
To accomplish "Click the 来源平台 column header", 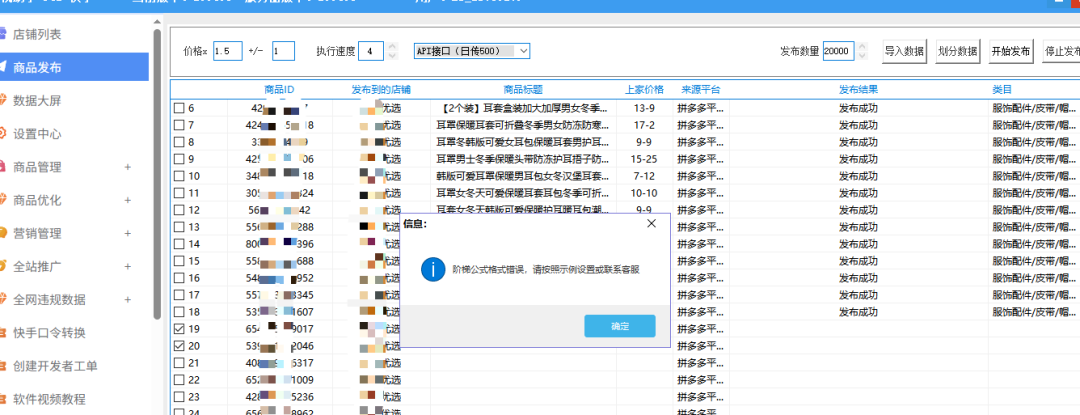I will point(700,89).
